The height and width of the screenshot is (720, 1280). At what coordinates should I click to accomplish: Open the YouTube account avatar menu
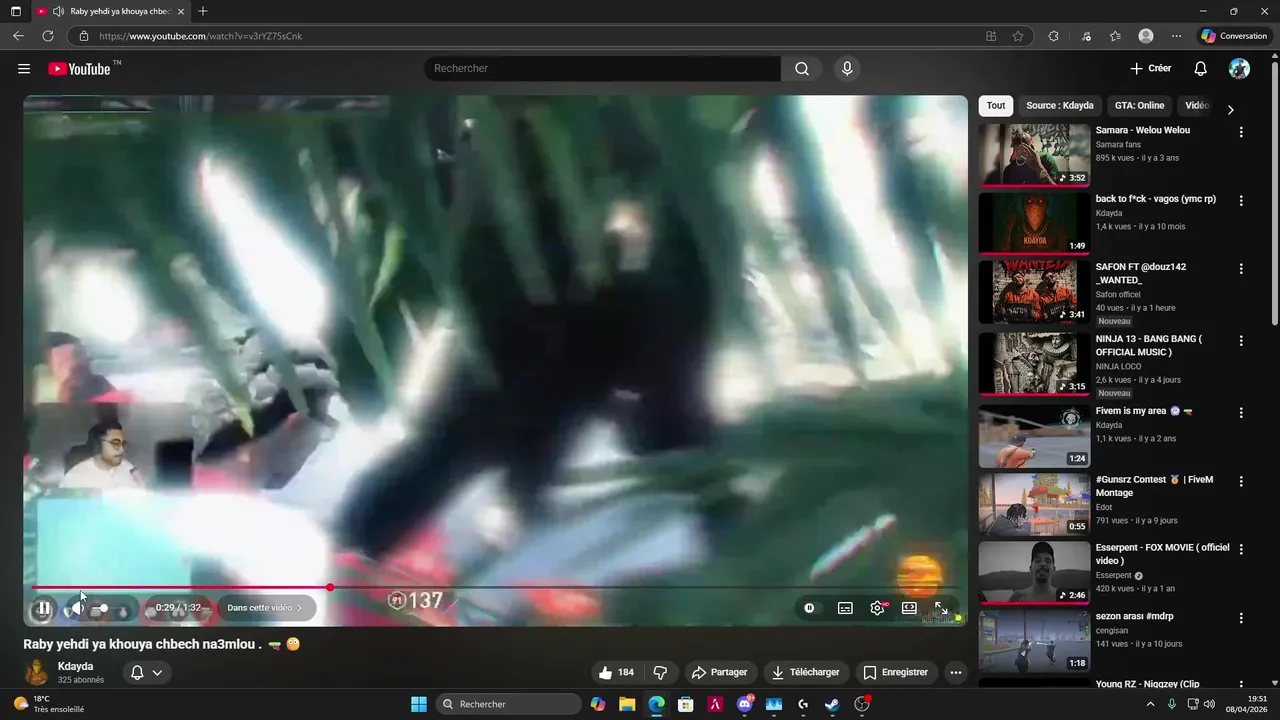point(1239,69)
